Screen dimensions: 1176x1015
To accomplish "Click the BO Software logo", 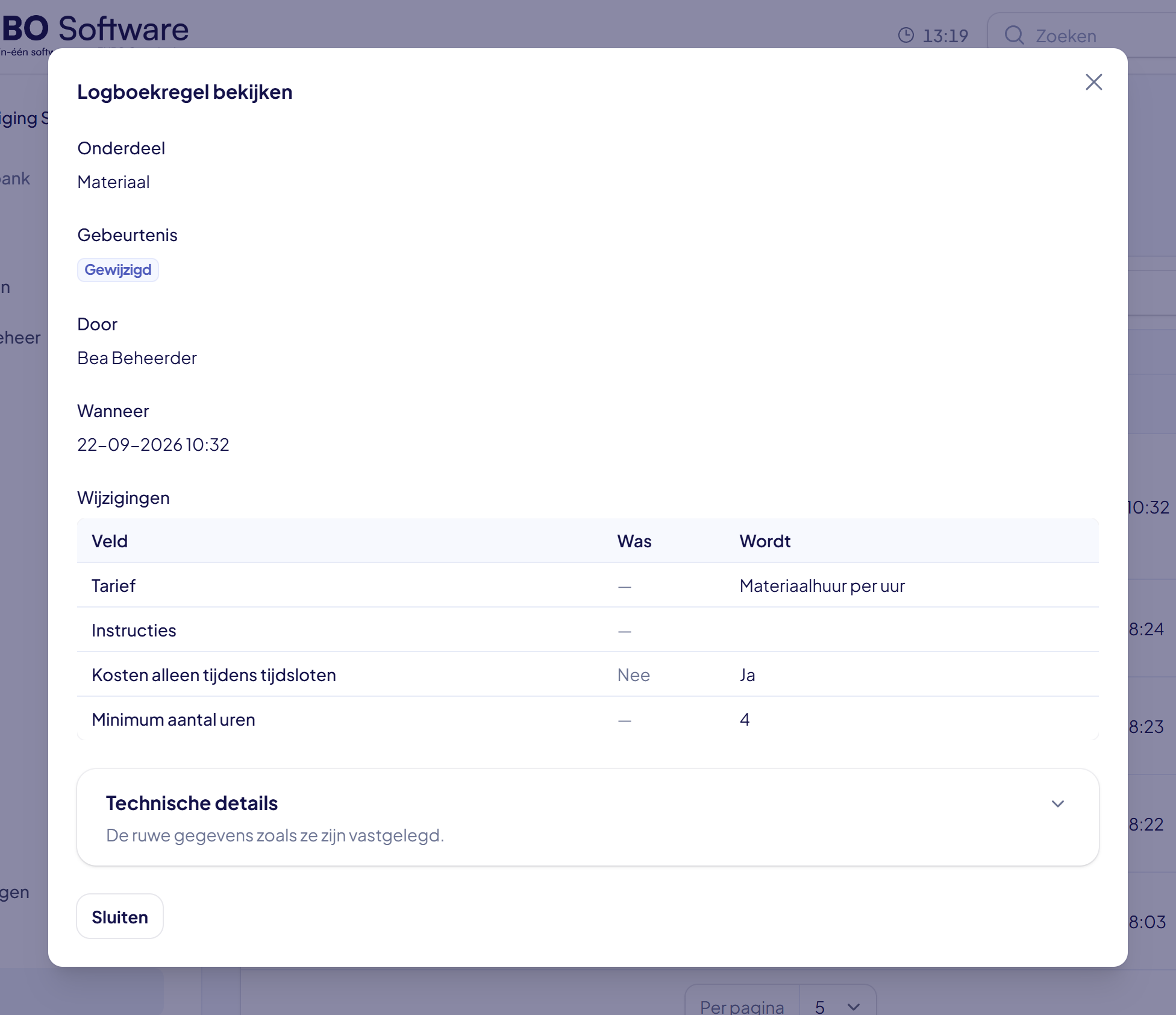I will 95,29.
